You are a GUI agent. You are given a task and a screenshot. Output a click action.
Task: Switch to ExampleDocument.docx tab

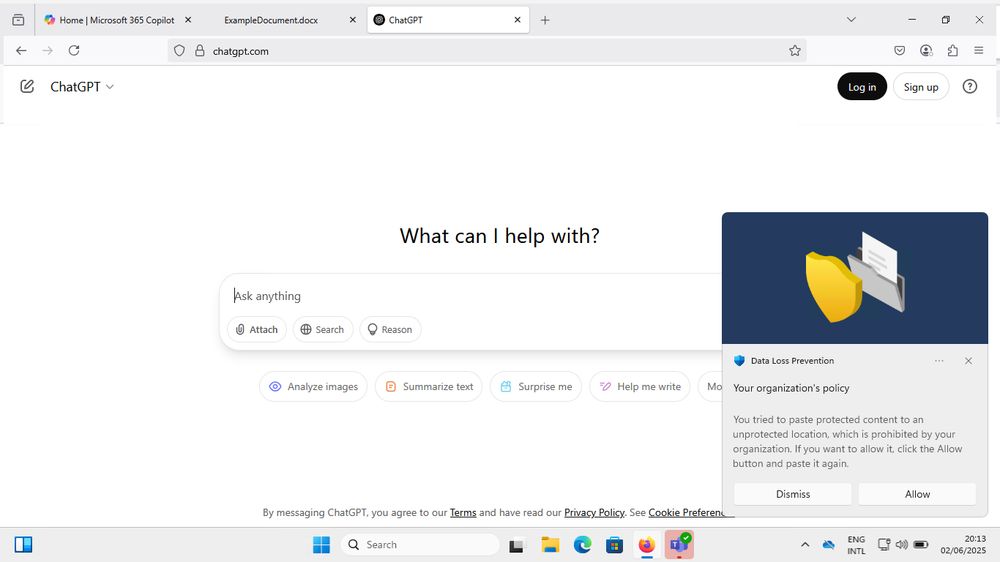271,20
